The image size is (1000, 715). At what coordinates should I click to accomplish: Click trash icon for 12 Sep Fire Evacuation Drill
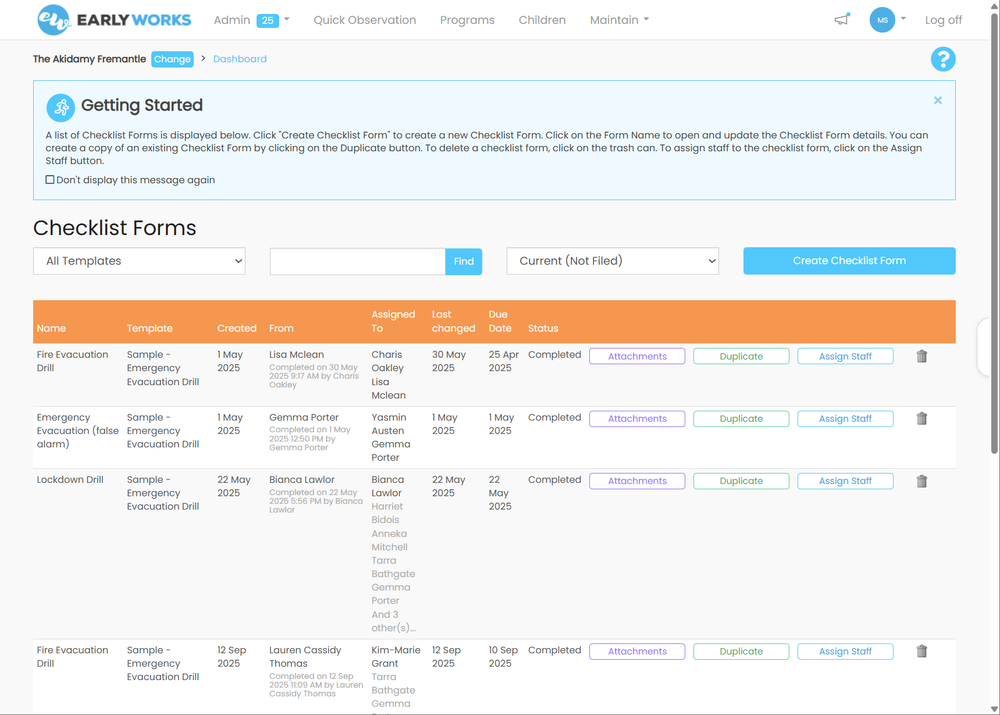(x=922, y=651)
